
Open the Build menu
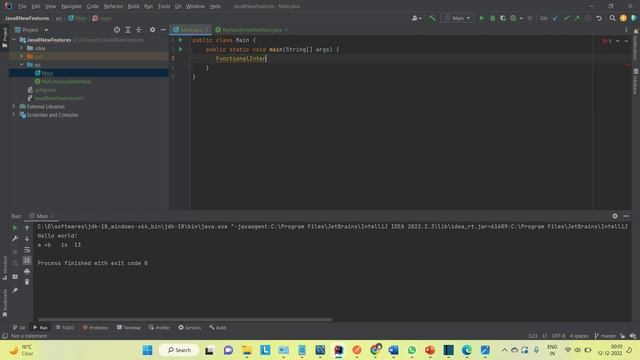(133, 6)
